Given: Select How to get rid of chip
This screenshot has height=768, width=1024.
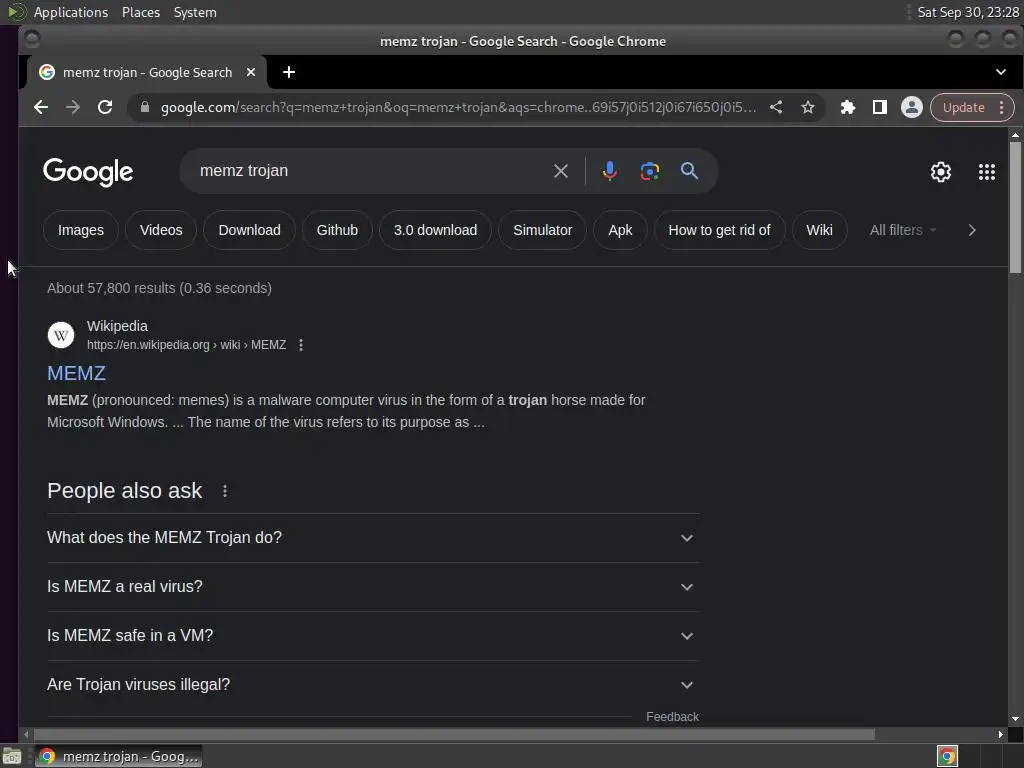Looking at the screenshot, I should pos(719,230).
